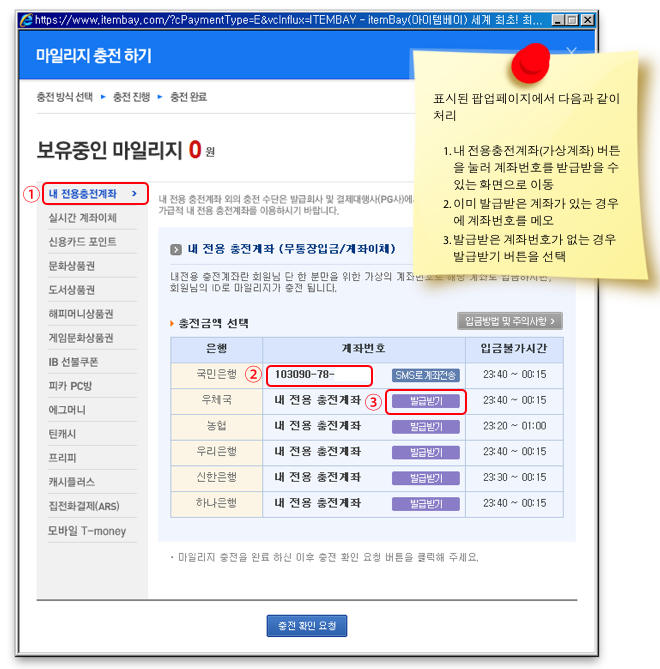Choose 에그머니 charging method

click(67, 410)
